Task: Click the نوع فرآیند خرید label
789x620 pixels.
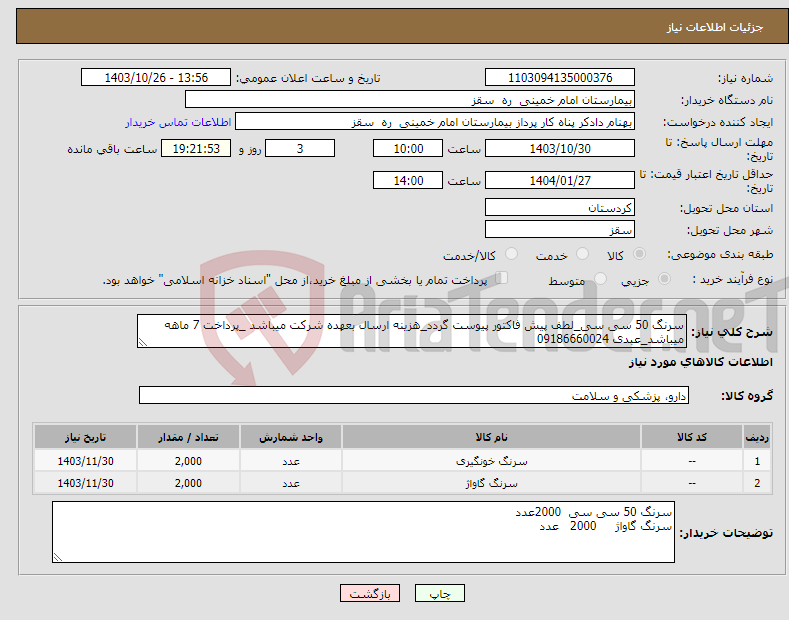Action: point(733,279)
